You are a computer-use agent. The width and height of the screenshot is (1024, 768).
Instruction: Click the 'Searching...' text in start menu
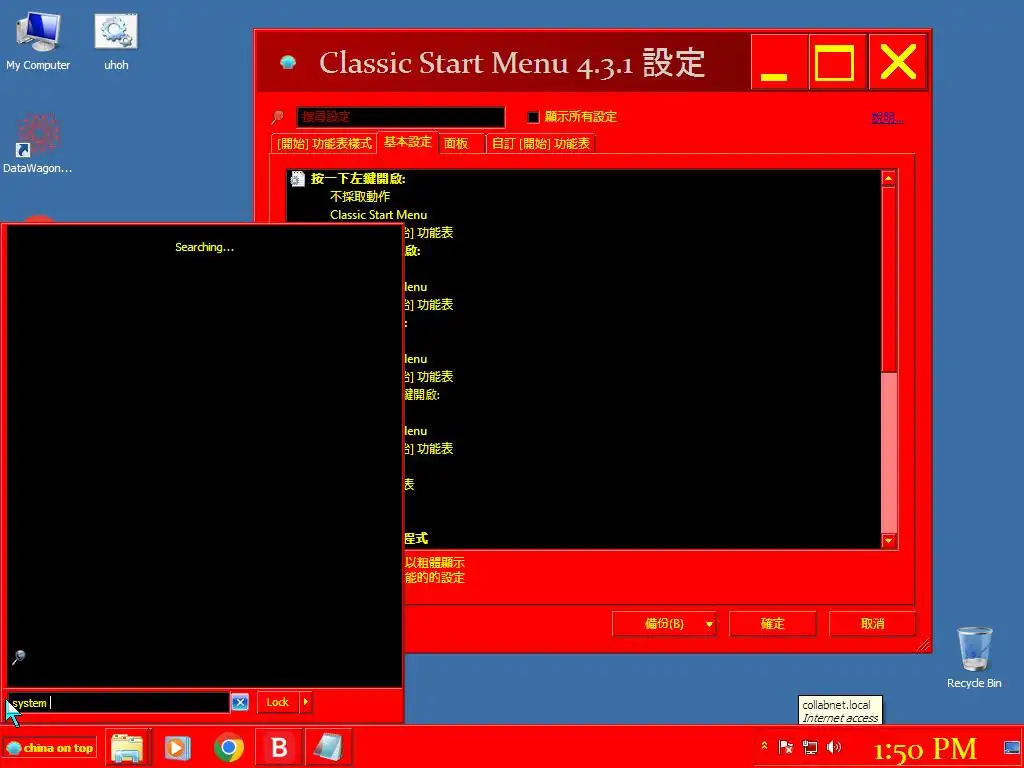click(x=204, y=247)
